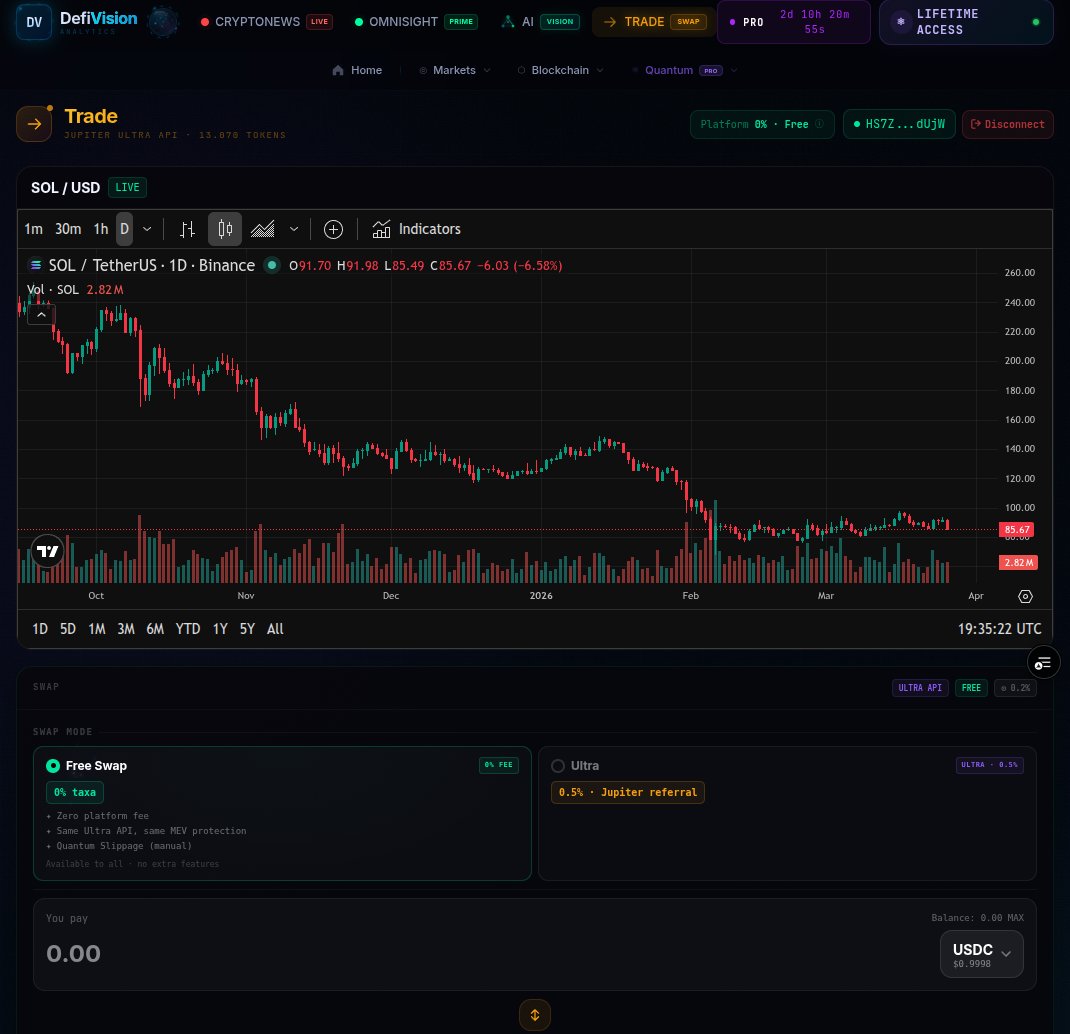Click the Compare or Add Symbol plus icon
The height and width of the screenshot is (1034, 1070).
pos(333,229)
